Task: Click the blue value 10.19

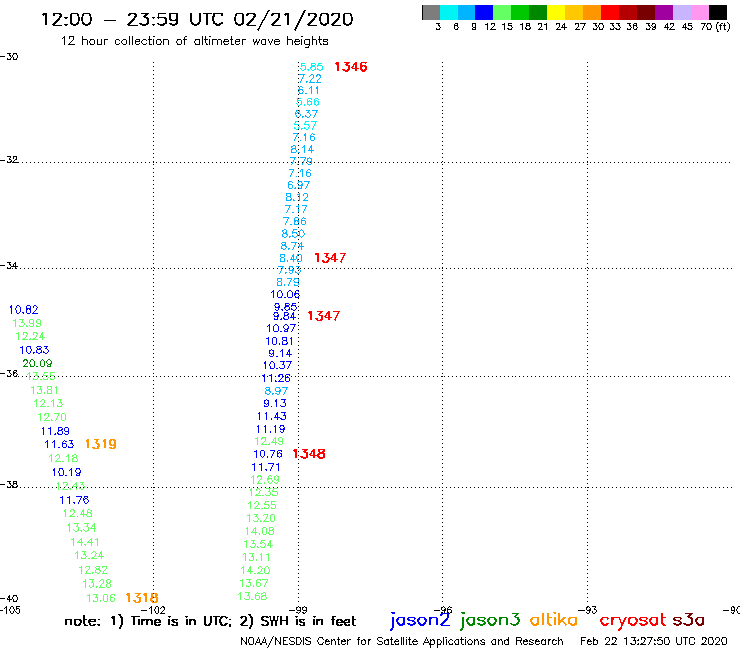Action: 67,472
